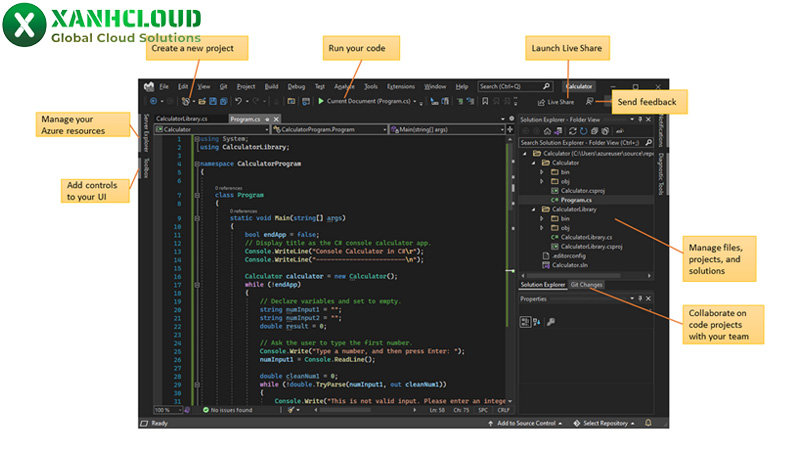
Task: Open the Git menu
Action: click(223, 86)
